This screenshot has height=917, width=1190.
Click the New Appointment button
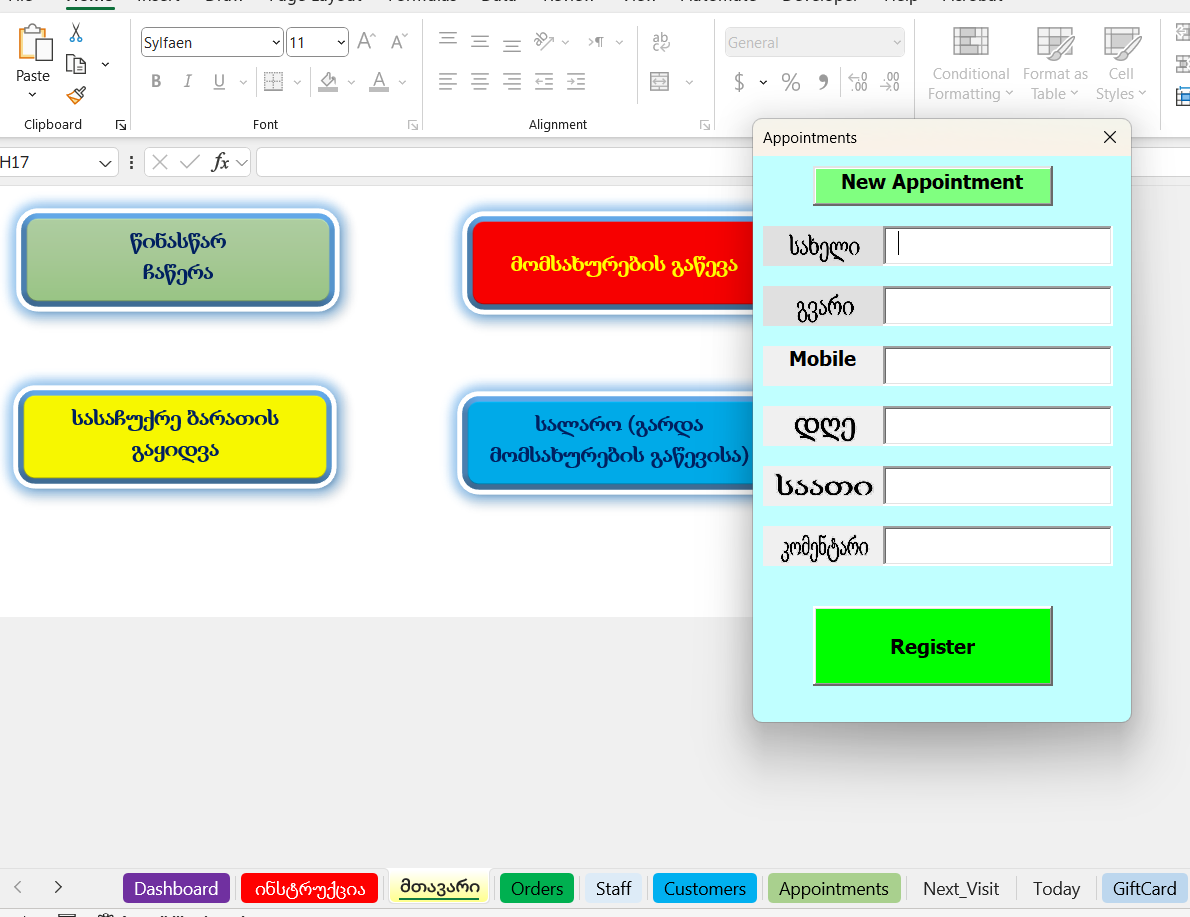[932, 185]
